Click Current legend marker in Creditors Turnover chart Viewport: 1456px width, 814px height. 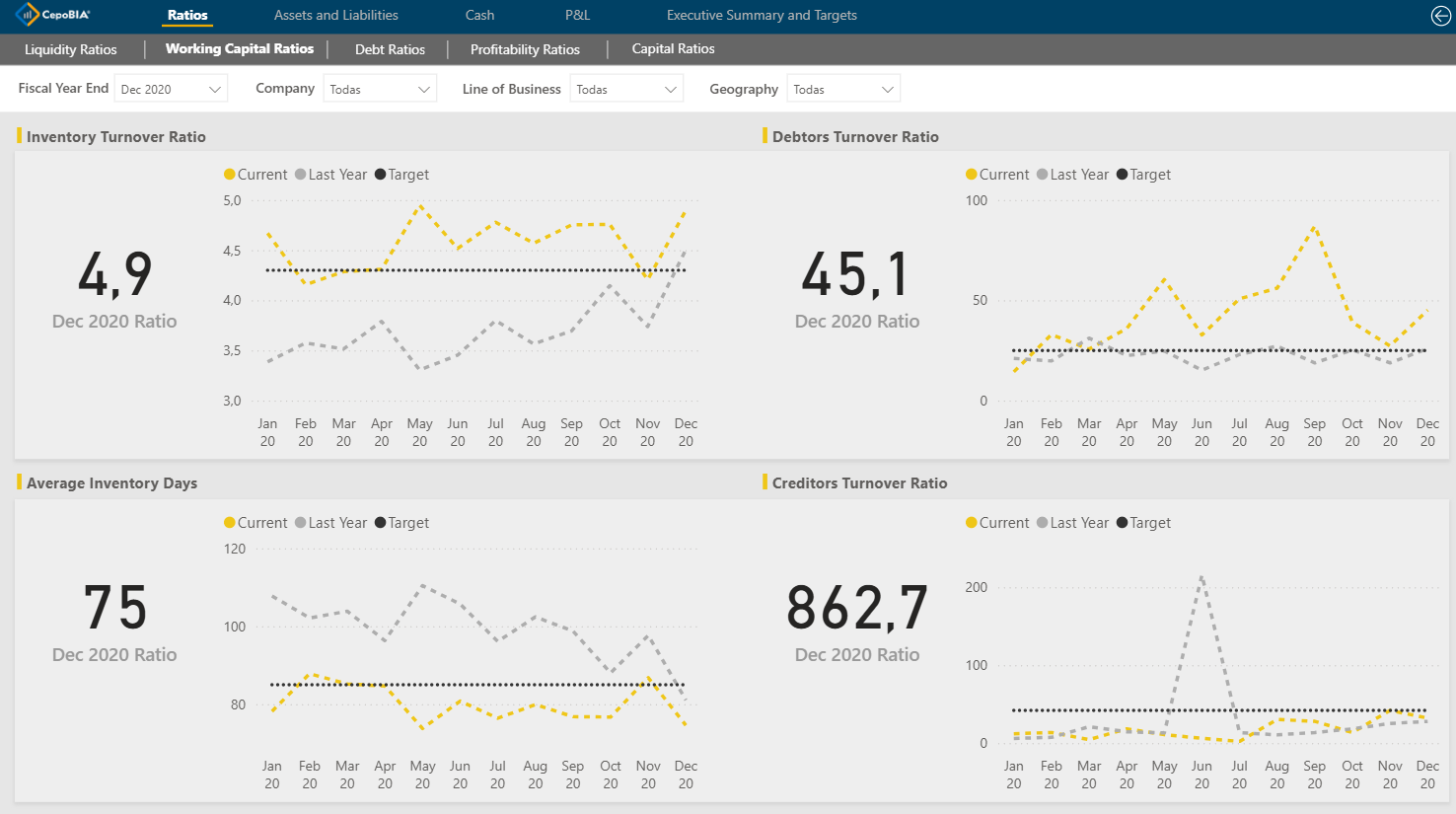[x=972, y=523]
